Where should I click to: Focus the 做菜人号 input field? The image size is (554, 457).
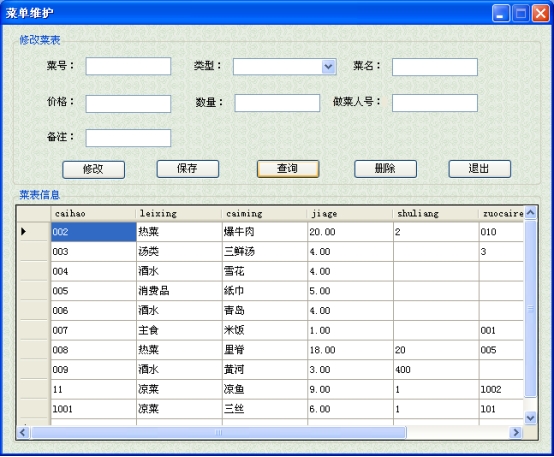pos(435,103)
